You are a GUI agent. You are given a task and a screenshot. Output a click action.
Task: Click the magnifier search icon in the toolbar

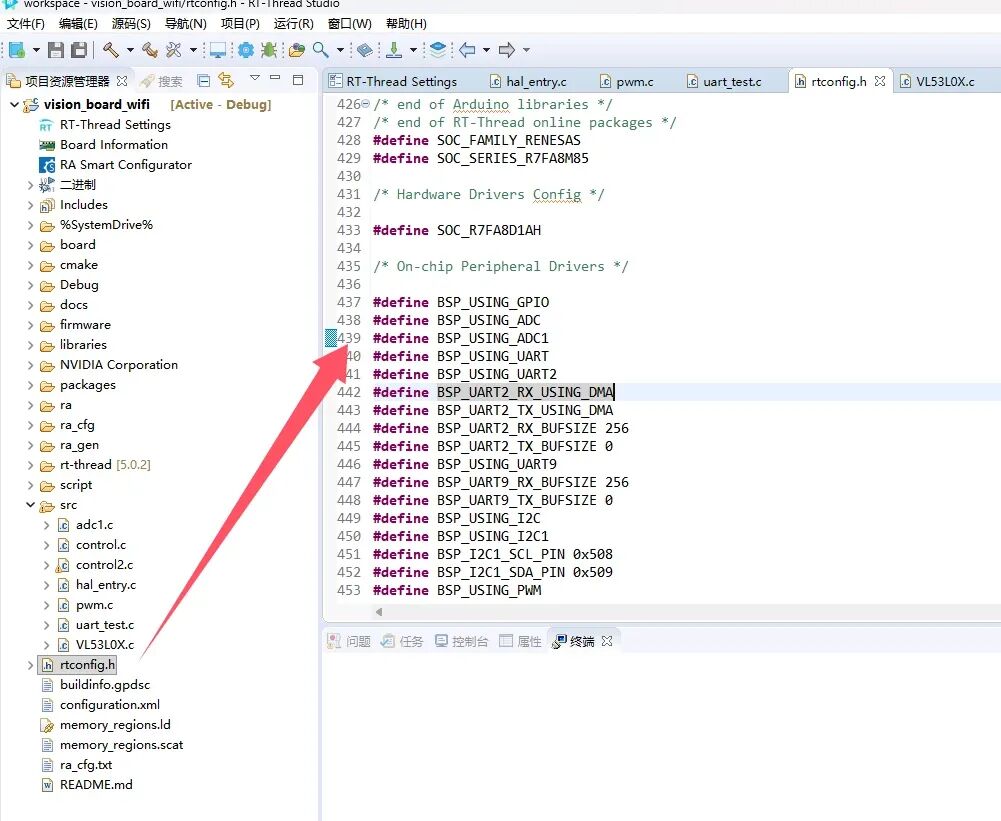click(320, 49)
